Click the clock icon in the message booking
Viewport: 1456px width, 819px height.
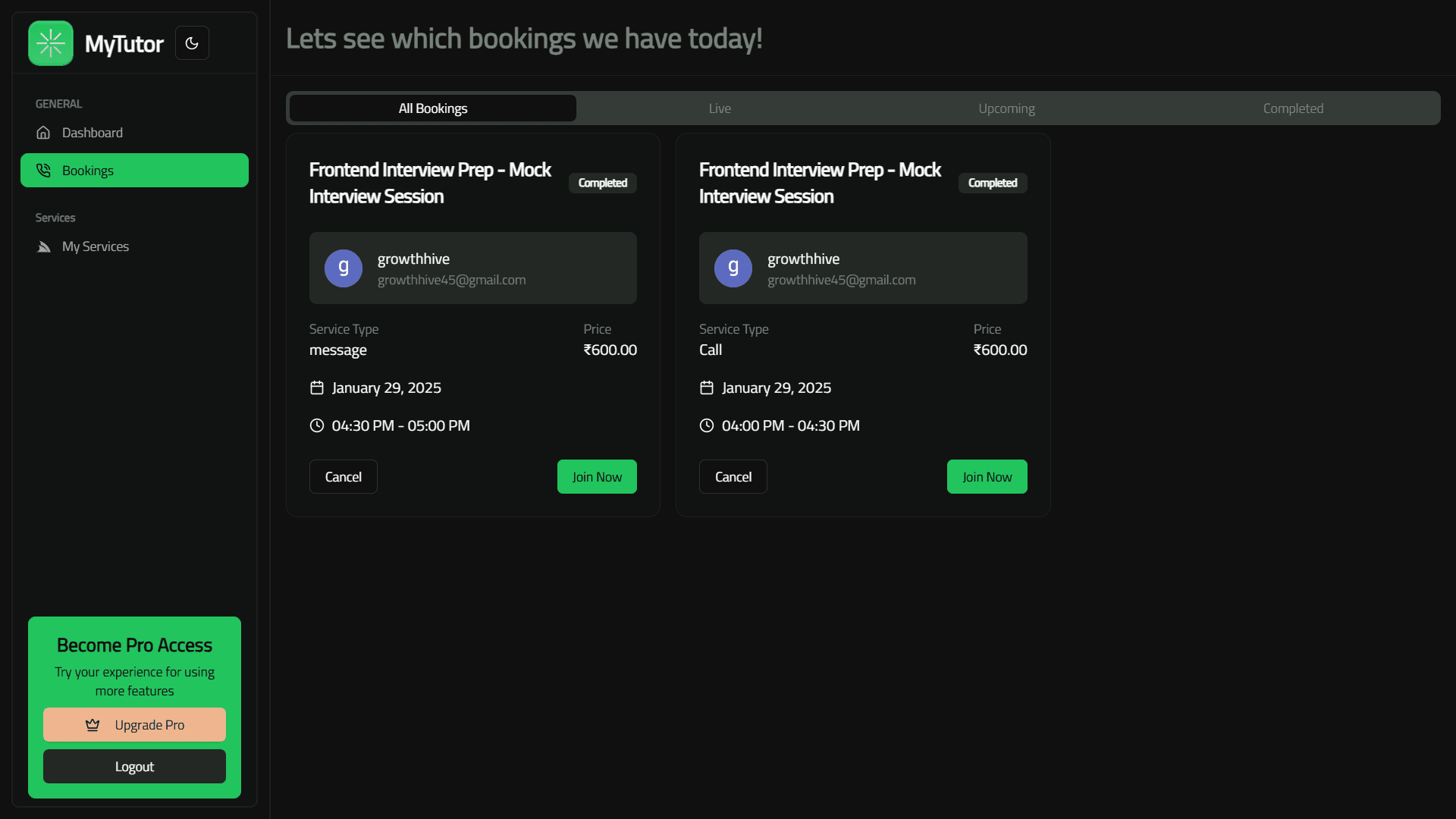[x=317, y=425]
